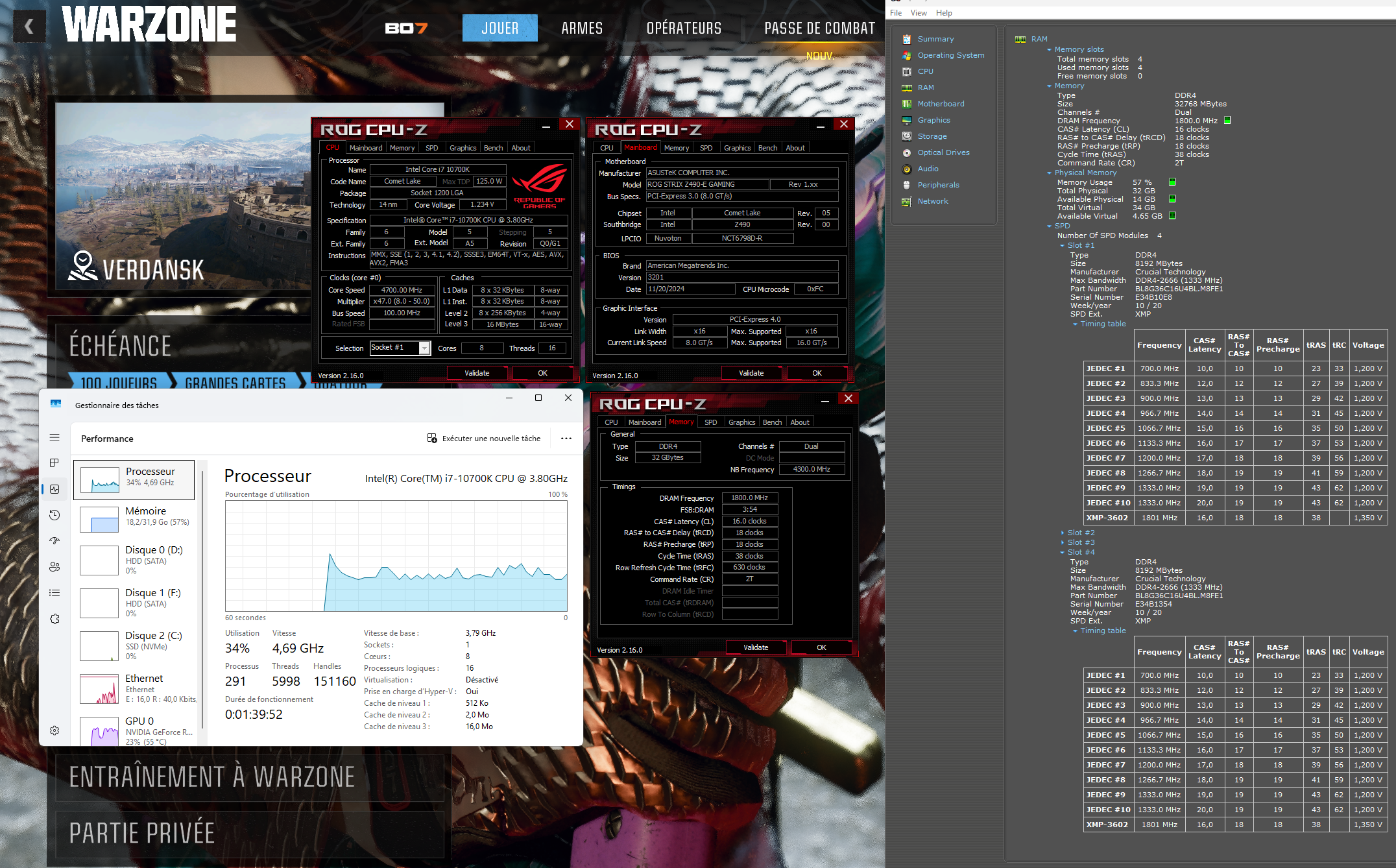
Task: Click green status indicator beside DRAM Frequency
Action: [1227, 120]
